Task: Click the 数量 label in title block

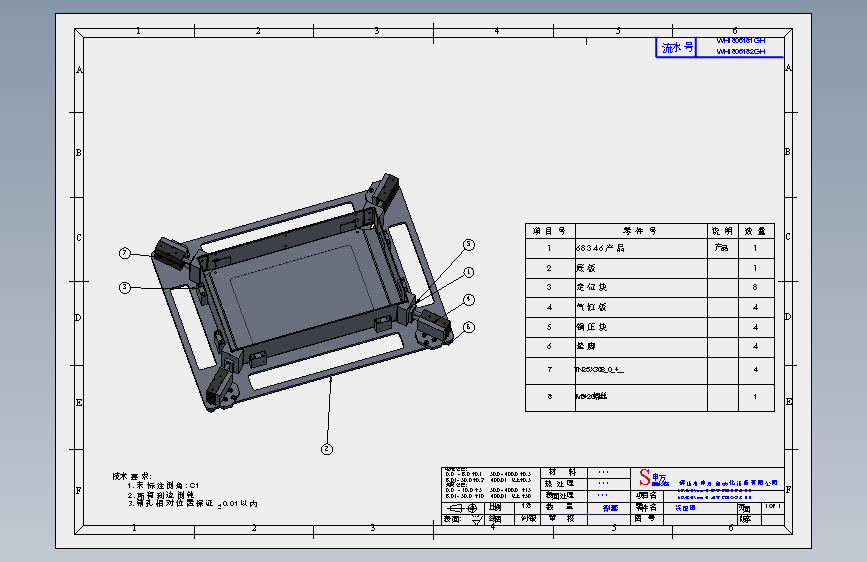Action: coord(560,507)
